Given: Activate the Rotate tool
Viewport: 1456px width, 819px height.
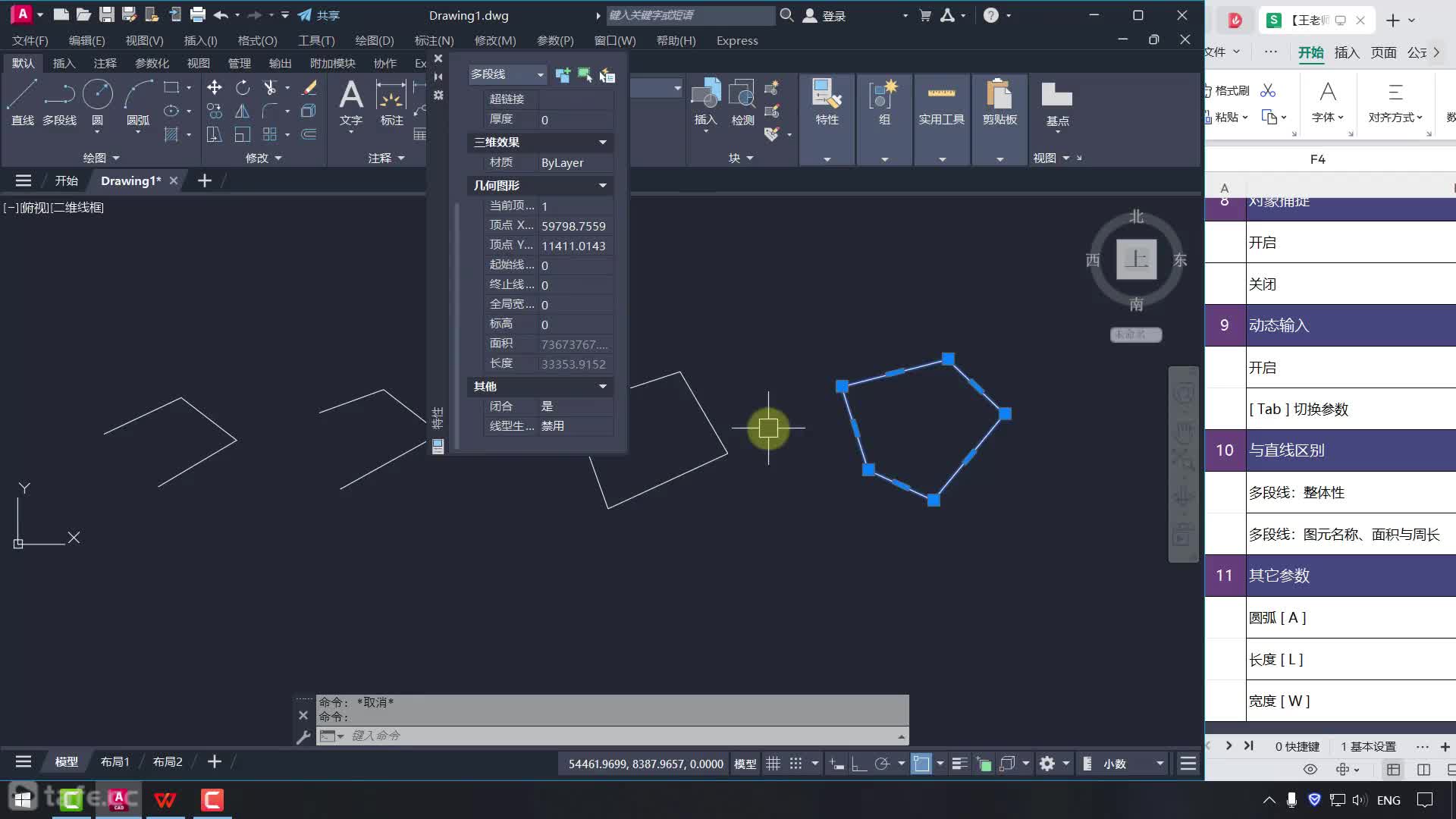Looking at the screenshot, I should 243,88.
